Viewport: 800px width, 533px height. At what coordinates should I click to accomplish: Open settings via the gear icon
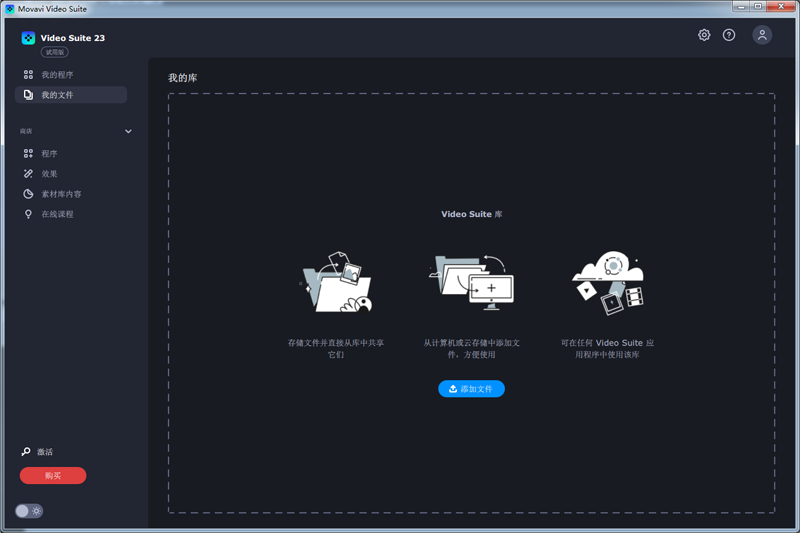pos(704,35)
